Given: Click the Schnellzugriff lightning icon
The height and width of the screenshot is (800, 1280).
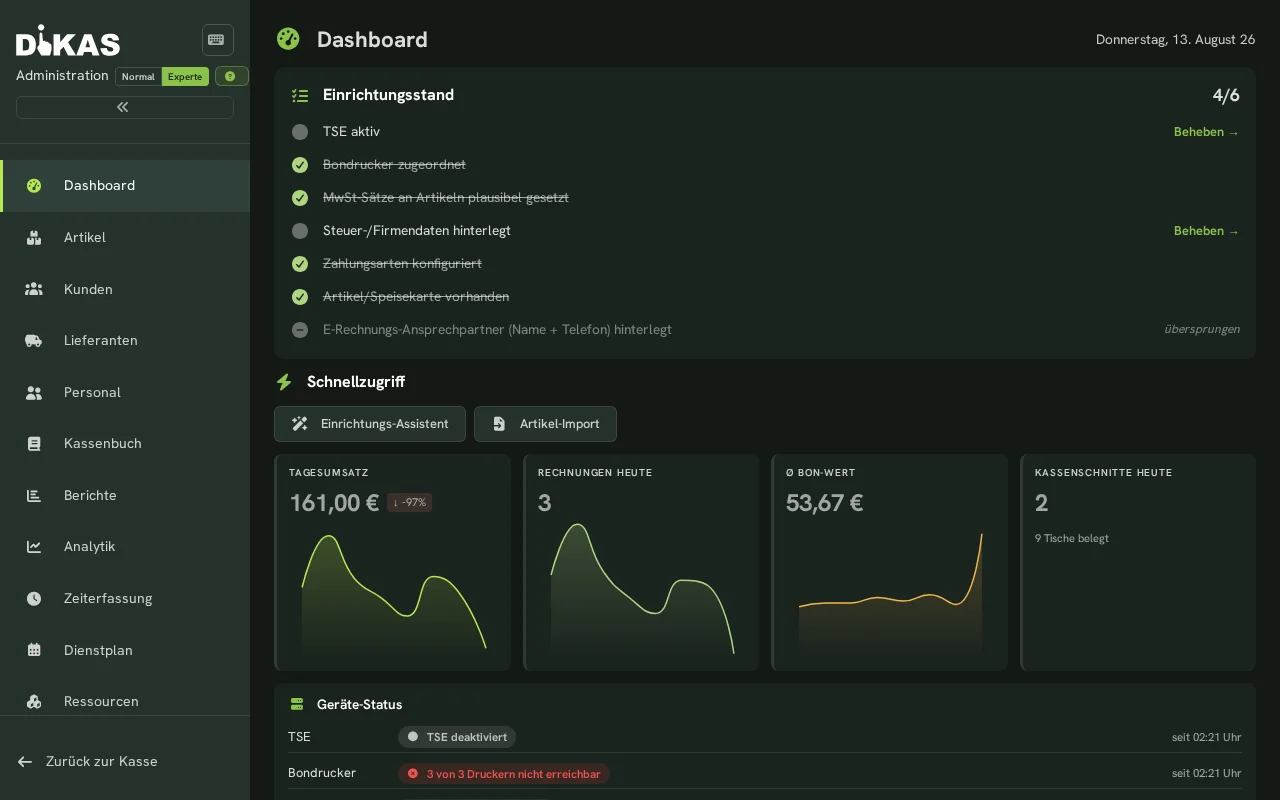Looking at the screenshot, I should 284,382.
